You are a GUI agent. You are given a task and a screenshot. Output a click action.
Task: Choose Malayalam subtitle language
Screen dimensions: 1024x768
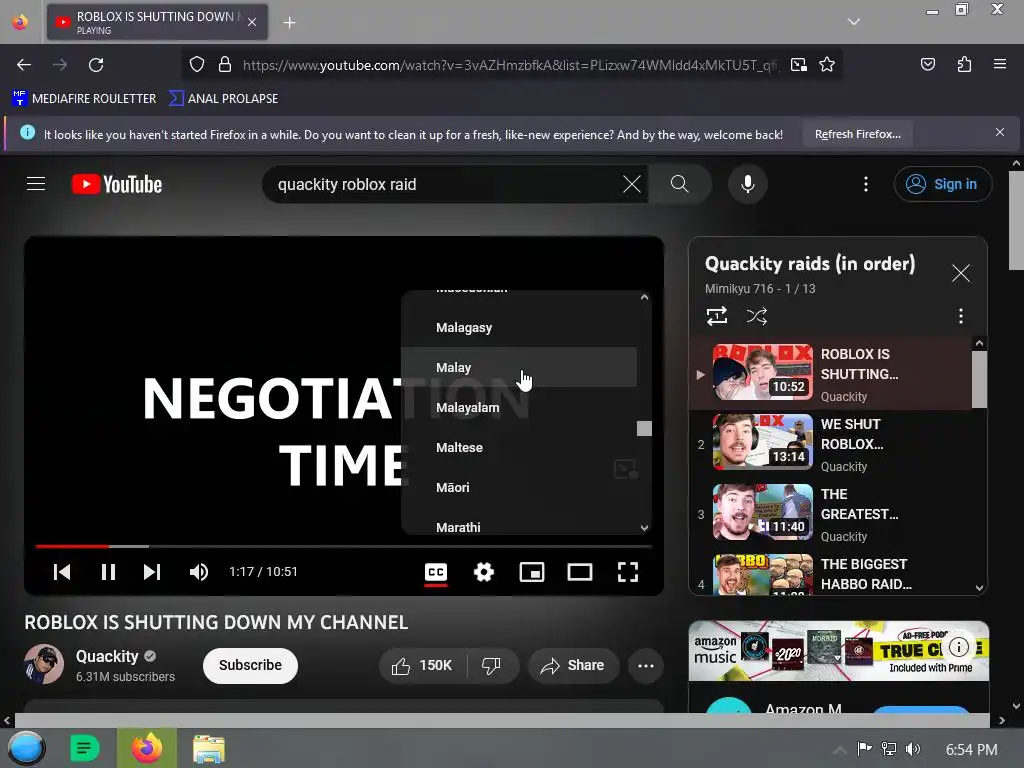tap(519, 407)
